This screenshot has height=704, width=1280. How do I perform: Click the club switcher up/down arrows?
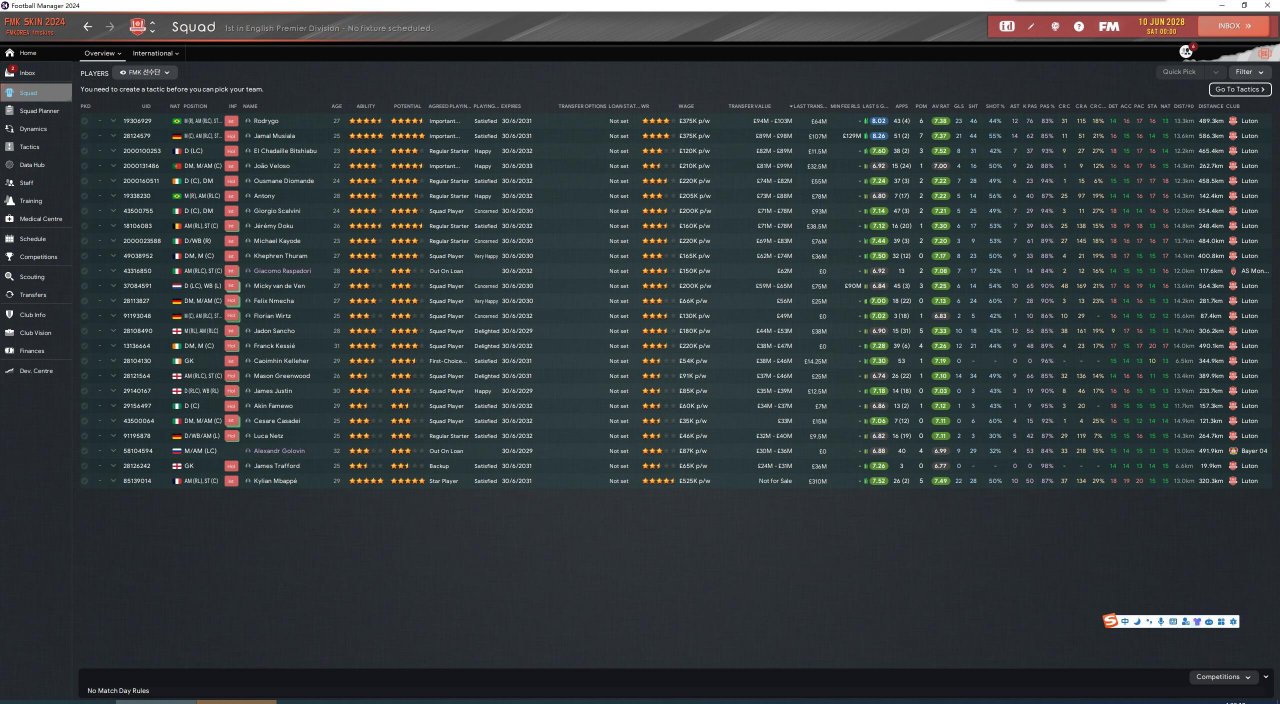(152, 27)
